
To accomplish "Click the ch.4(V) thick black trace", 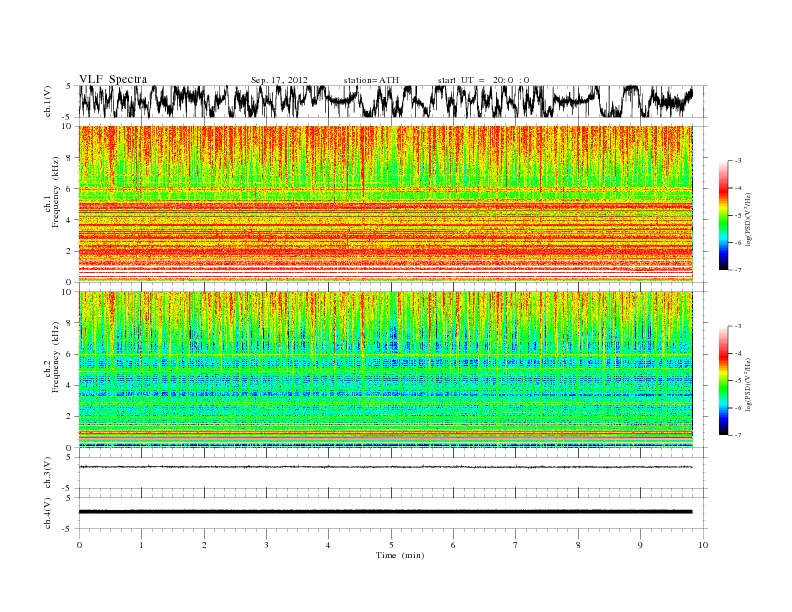I will point(385,512).
